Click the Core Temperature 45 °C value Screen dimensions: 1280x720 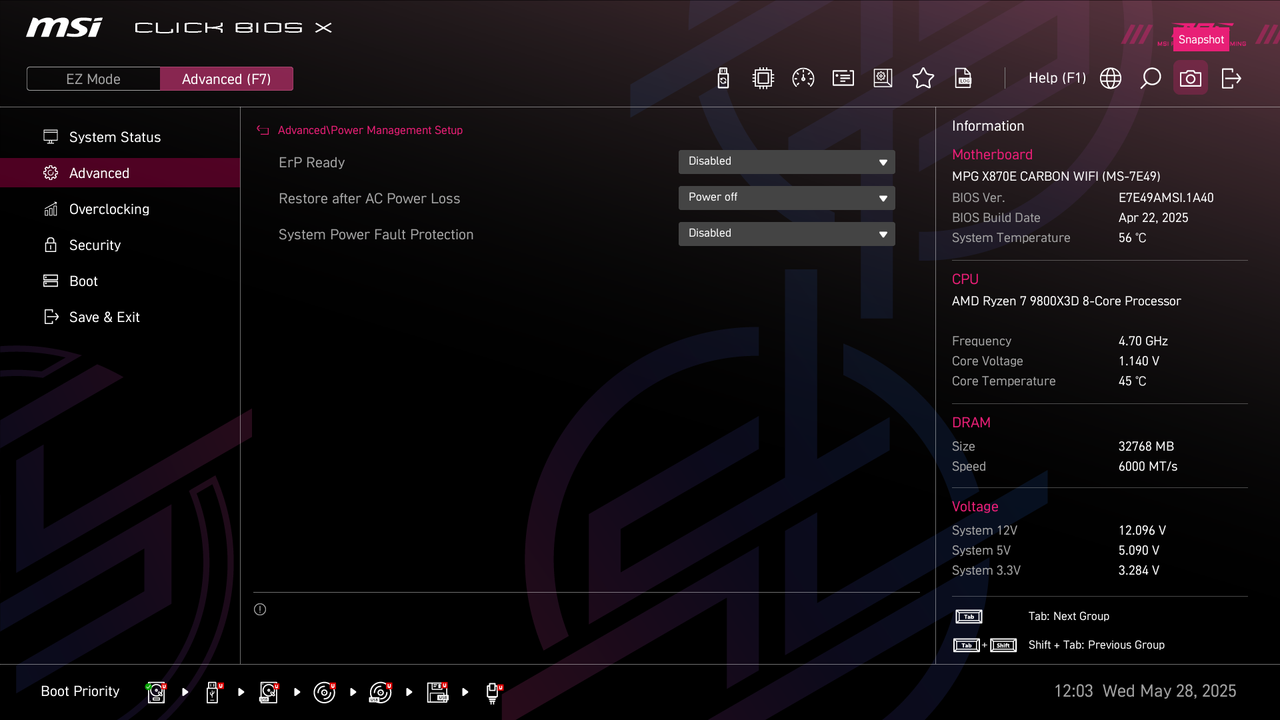(x=1132, y=381)
